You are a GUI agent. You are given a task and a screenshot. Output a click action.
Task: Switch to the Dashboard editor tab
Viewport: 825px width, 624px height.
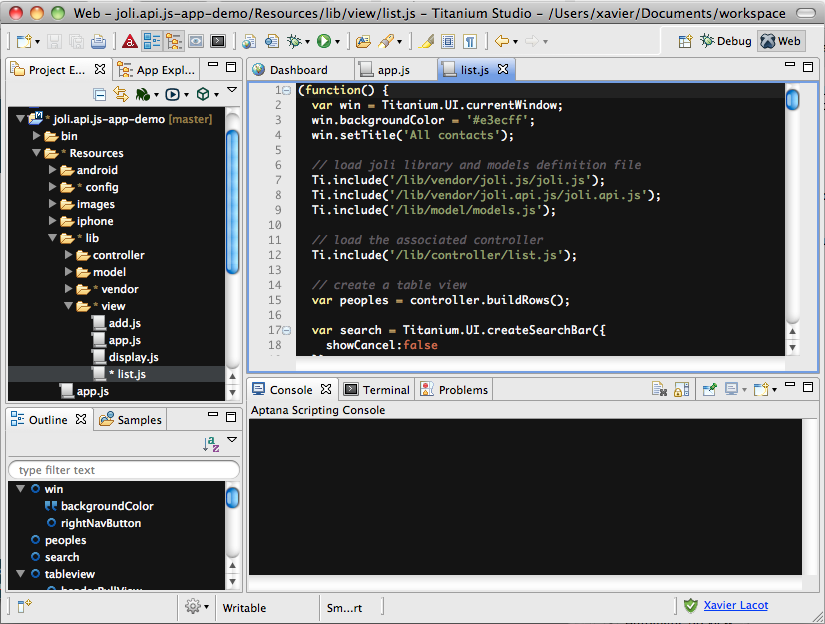tap(299, 70)
